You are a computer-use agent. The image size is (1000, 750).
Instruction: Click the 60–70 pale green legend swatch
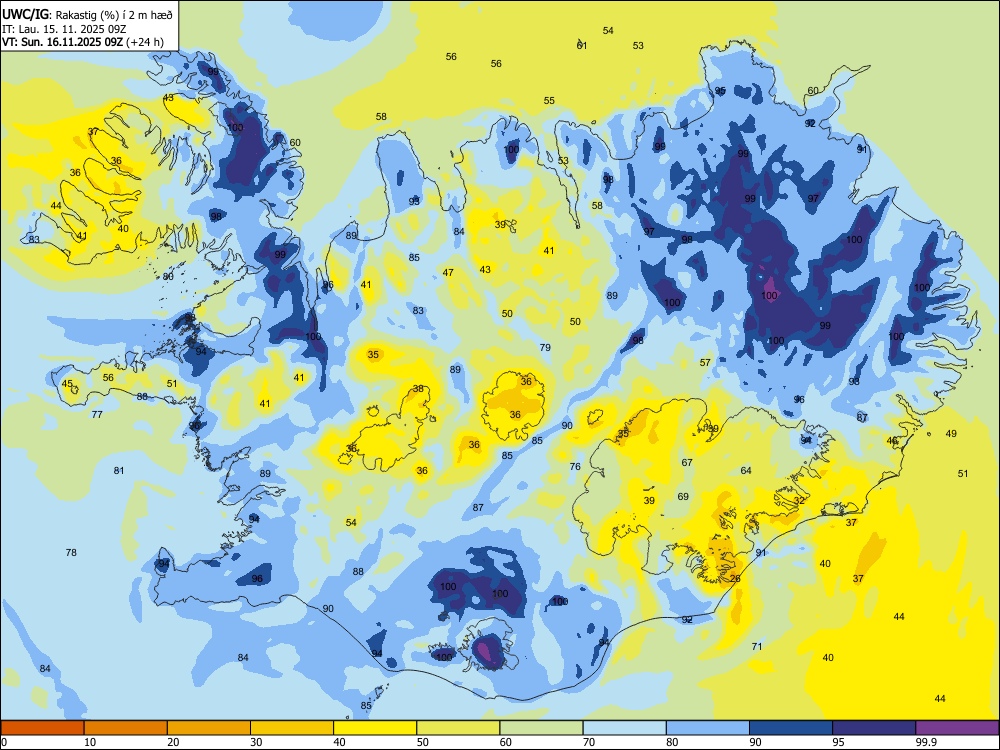541,728
